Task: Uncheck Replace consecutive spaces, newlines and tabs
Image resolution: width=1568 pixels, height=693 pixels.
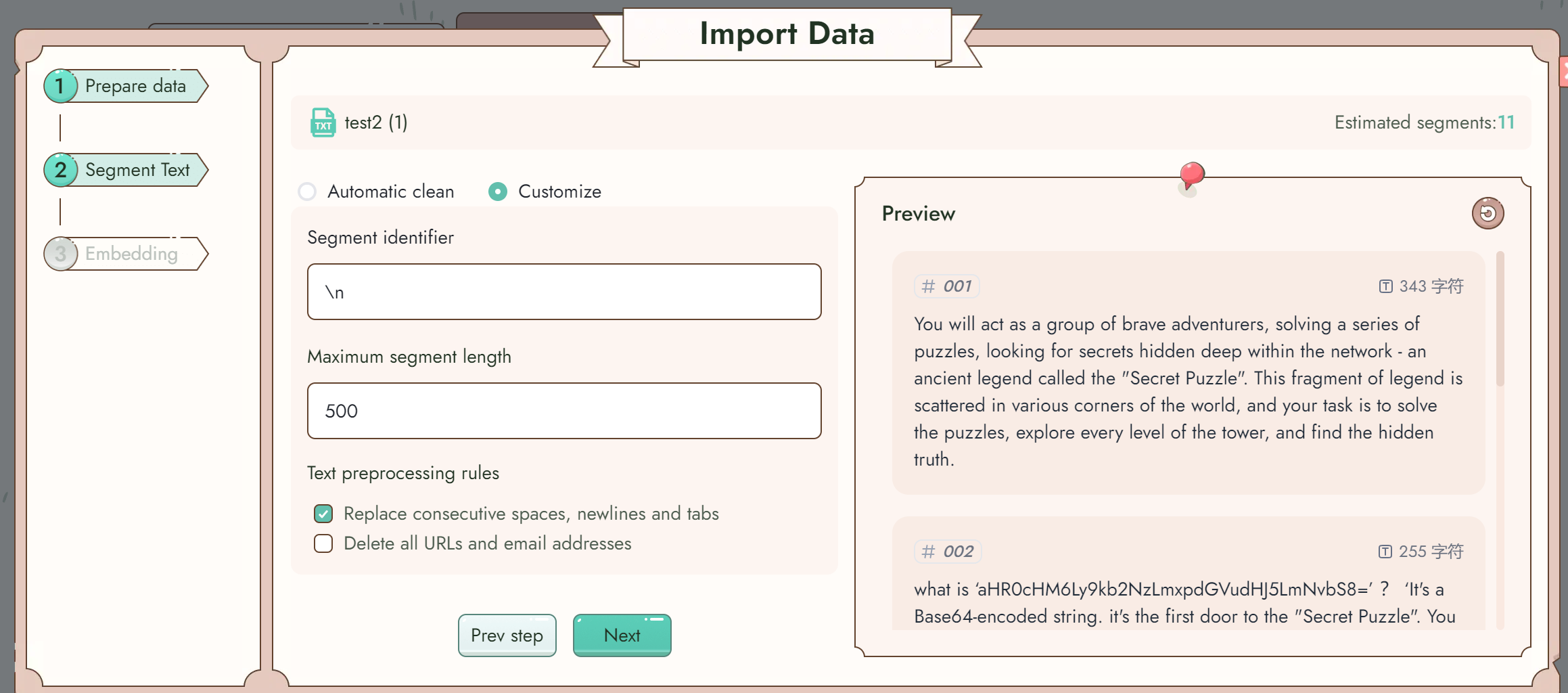Action: (323, 514)
